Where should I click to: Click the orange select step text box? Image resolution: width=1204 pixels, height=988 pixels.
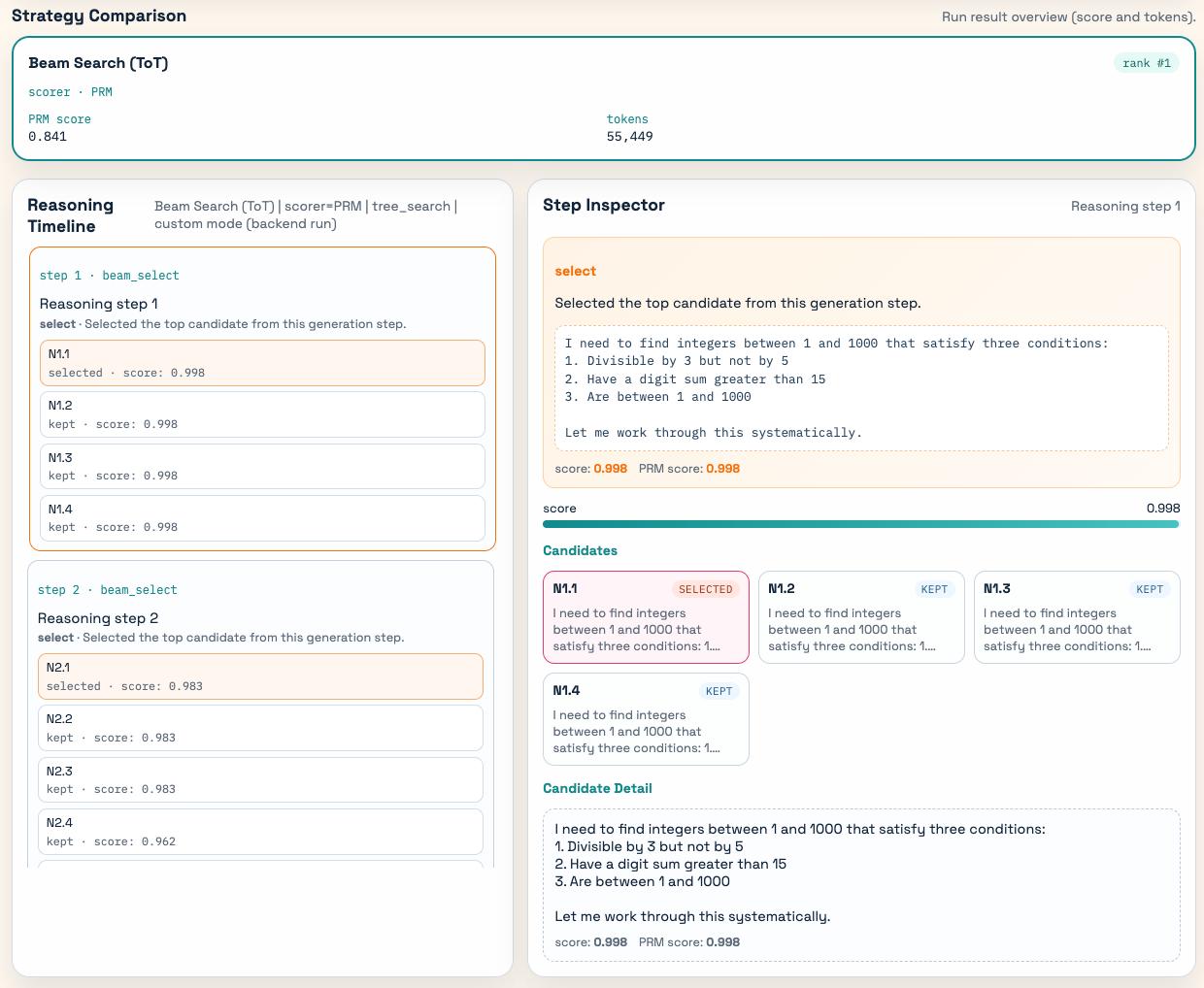pyautogui.click(x=861, y=388)
